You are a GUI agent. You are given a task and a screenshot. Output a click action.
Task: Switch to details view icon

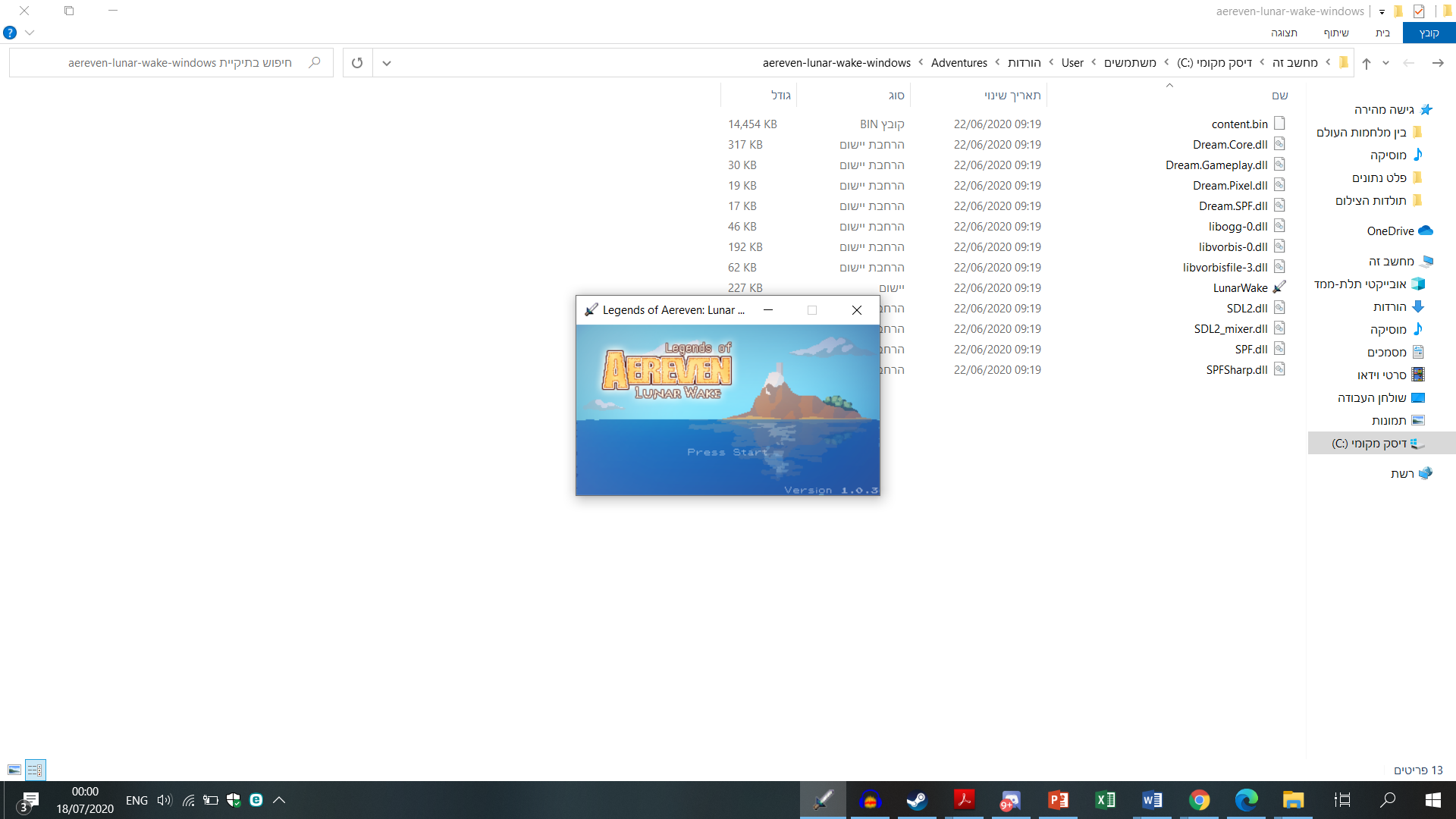[35, 770]
